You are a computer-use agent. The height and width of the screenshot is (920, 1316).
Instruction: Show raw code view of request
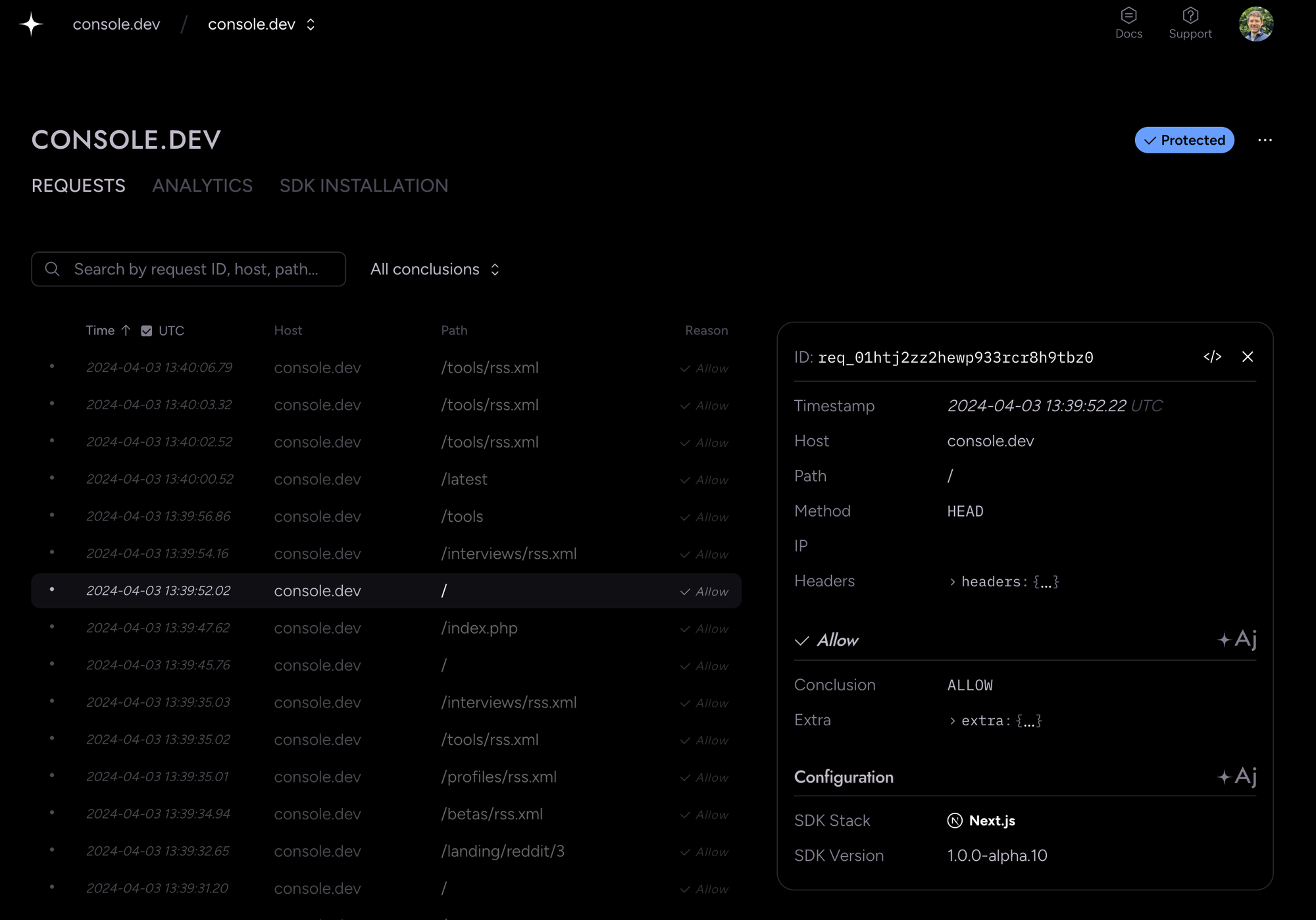pos(1212,357)
